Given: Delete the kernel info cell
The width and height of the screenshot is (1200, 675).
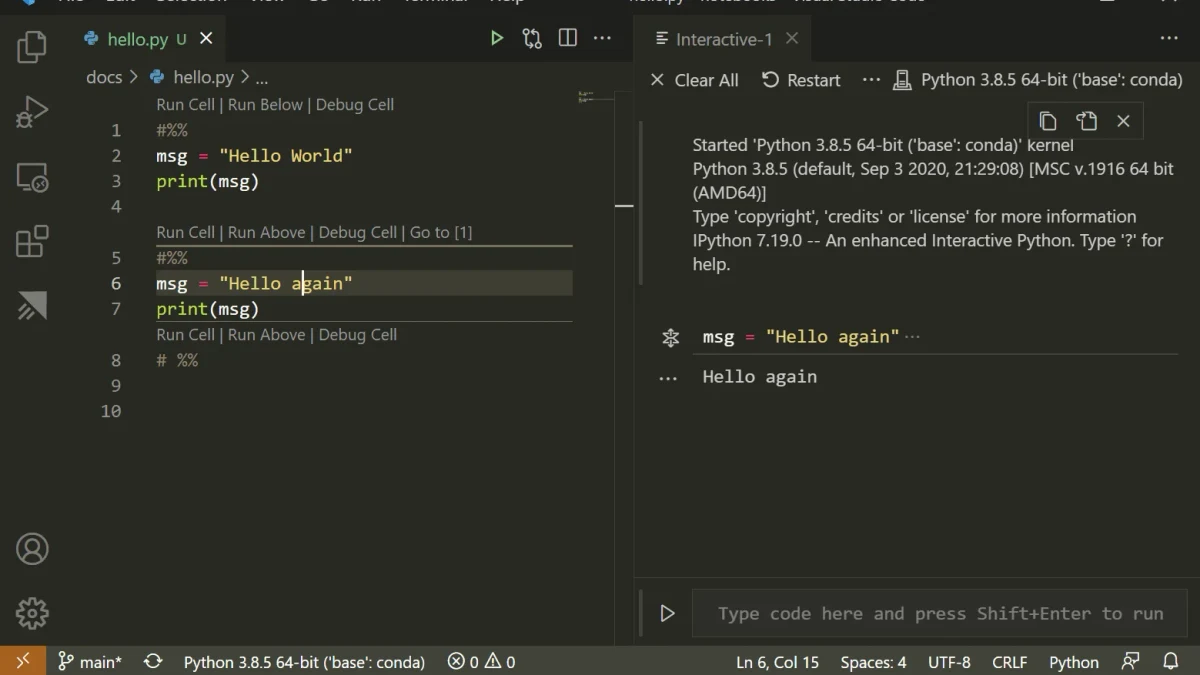Looking at the screenshot, I should pyautogui.click(x=1123, y=121).
